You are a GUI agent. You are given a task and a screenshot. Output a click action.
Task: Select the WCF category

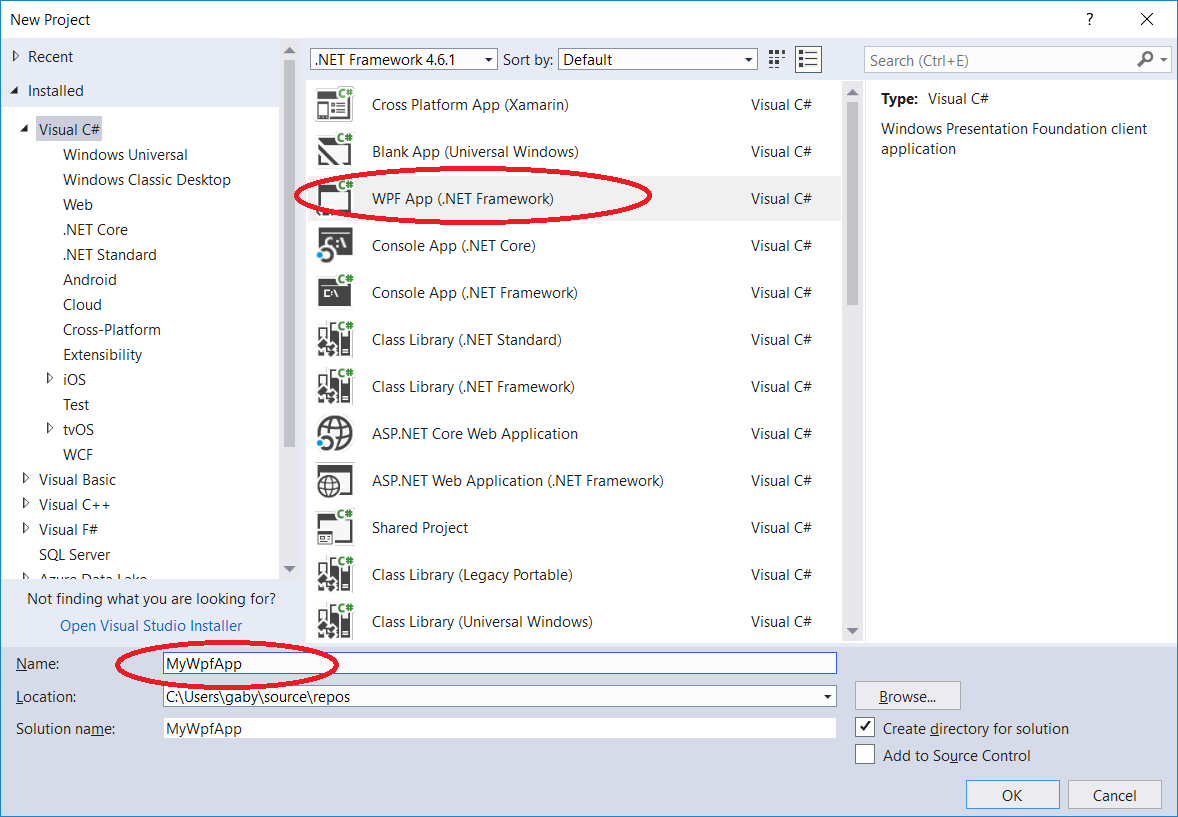tap(77, 455)
